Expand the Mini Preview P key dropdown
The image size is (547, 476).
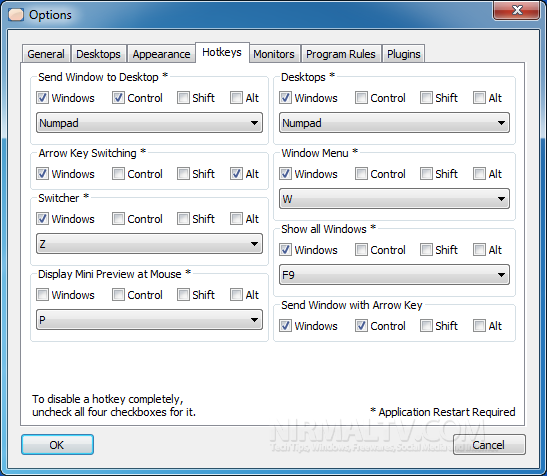click(x=149, y=320)
